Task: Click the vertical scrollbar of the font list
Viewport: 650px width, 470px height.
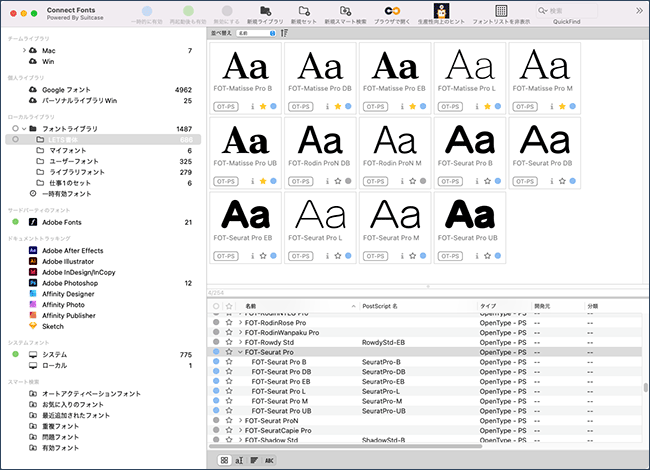Action: [645, 387]
